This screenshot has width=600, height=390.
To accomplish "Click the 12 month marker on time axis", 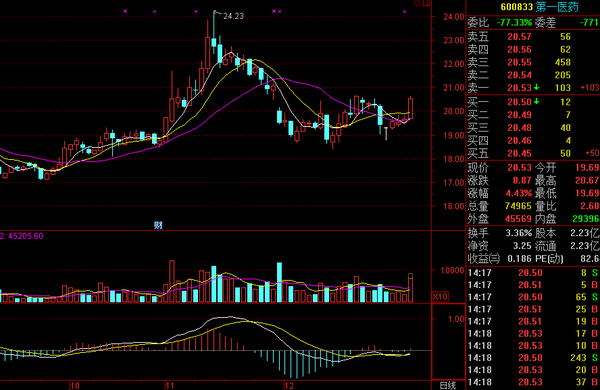I will (289, 385).
